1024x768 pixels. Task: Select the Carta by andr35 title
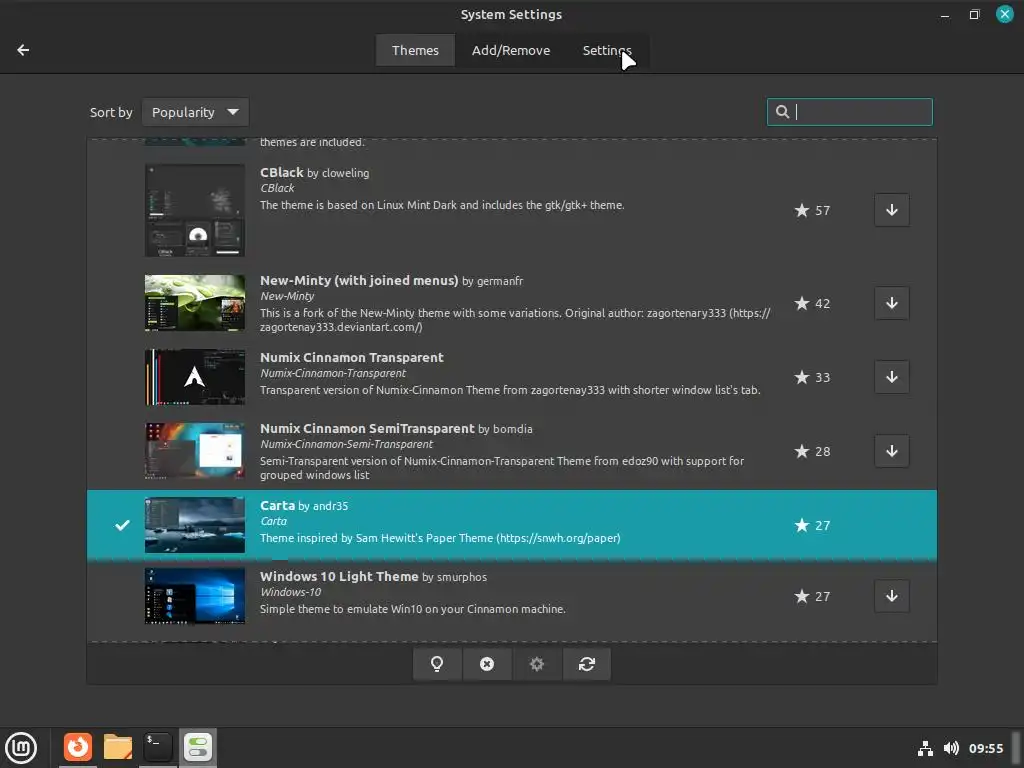pos(304,505)
